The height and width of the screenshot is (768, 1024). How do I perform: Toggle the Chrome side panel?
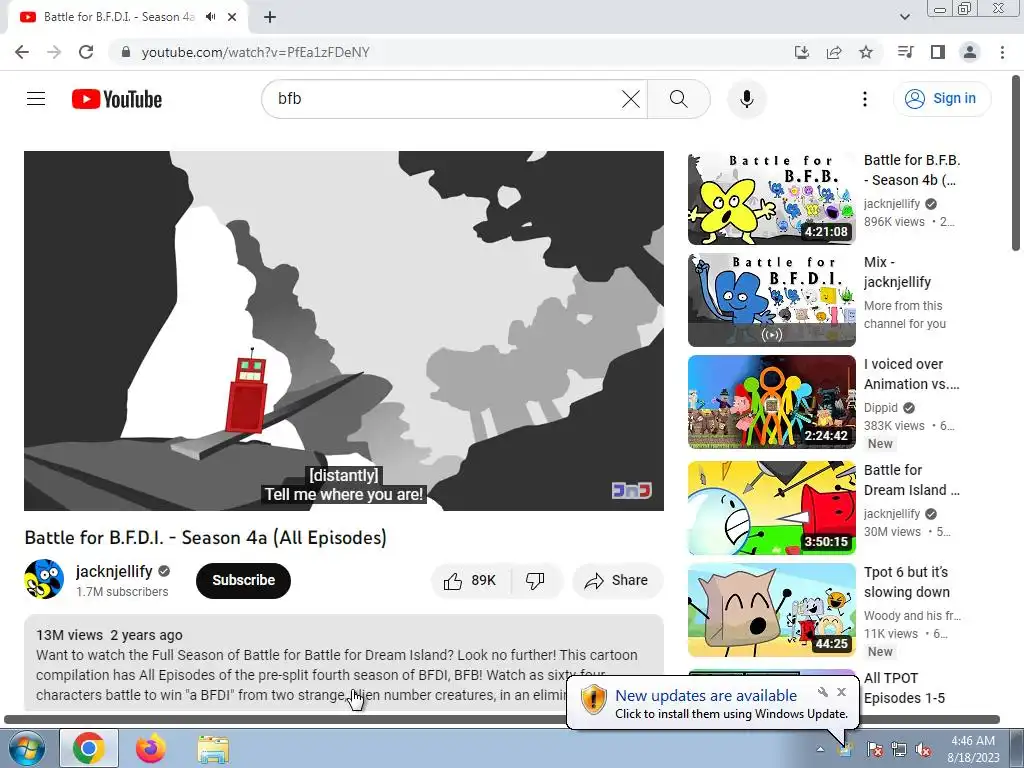tap(938, 52)
